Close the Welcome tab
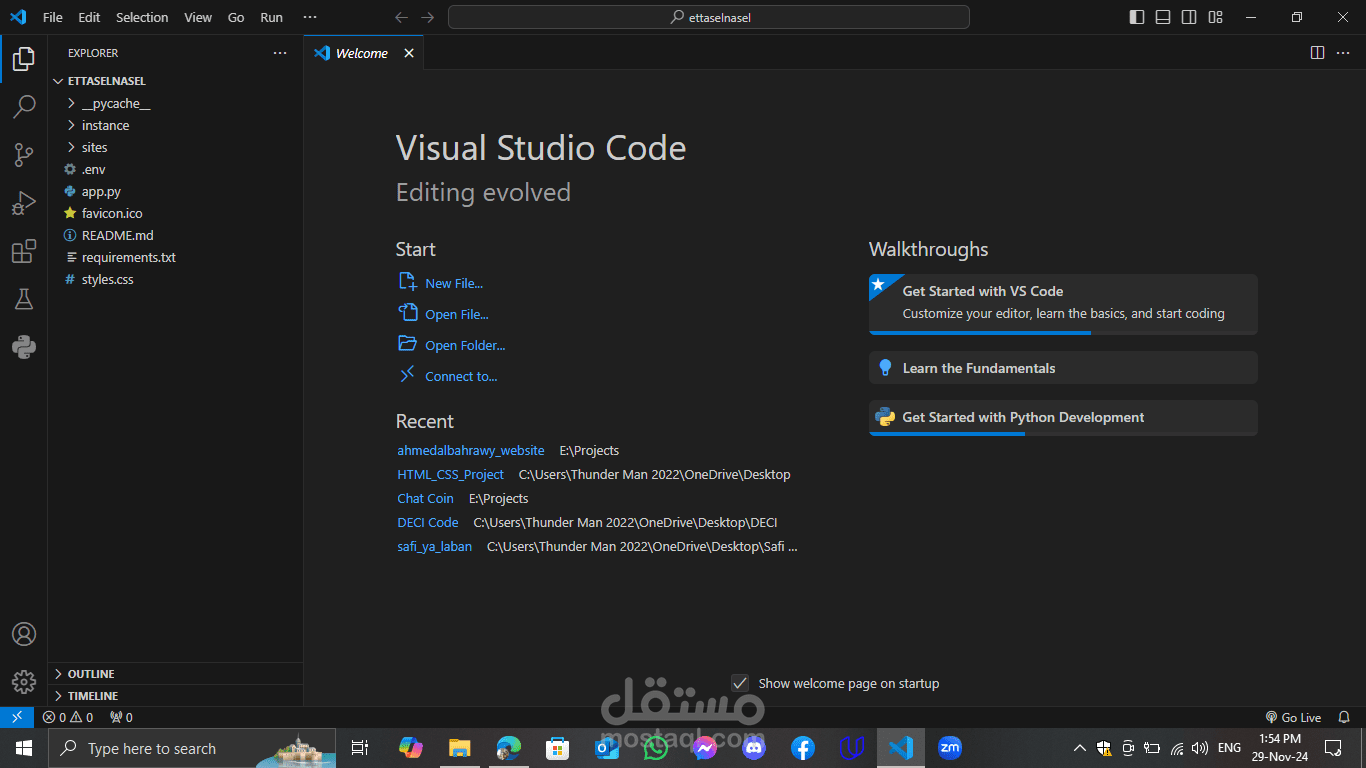This screenshot has height=768, width=1366. (409, 53)
